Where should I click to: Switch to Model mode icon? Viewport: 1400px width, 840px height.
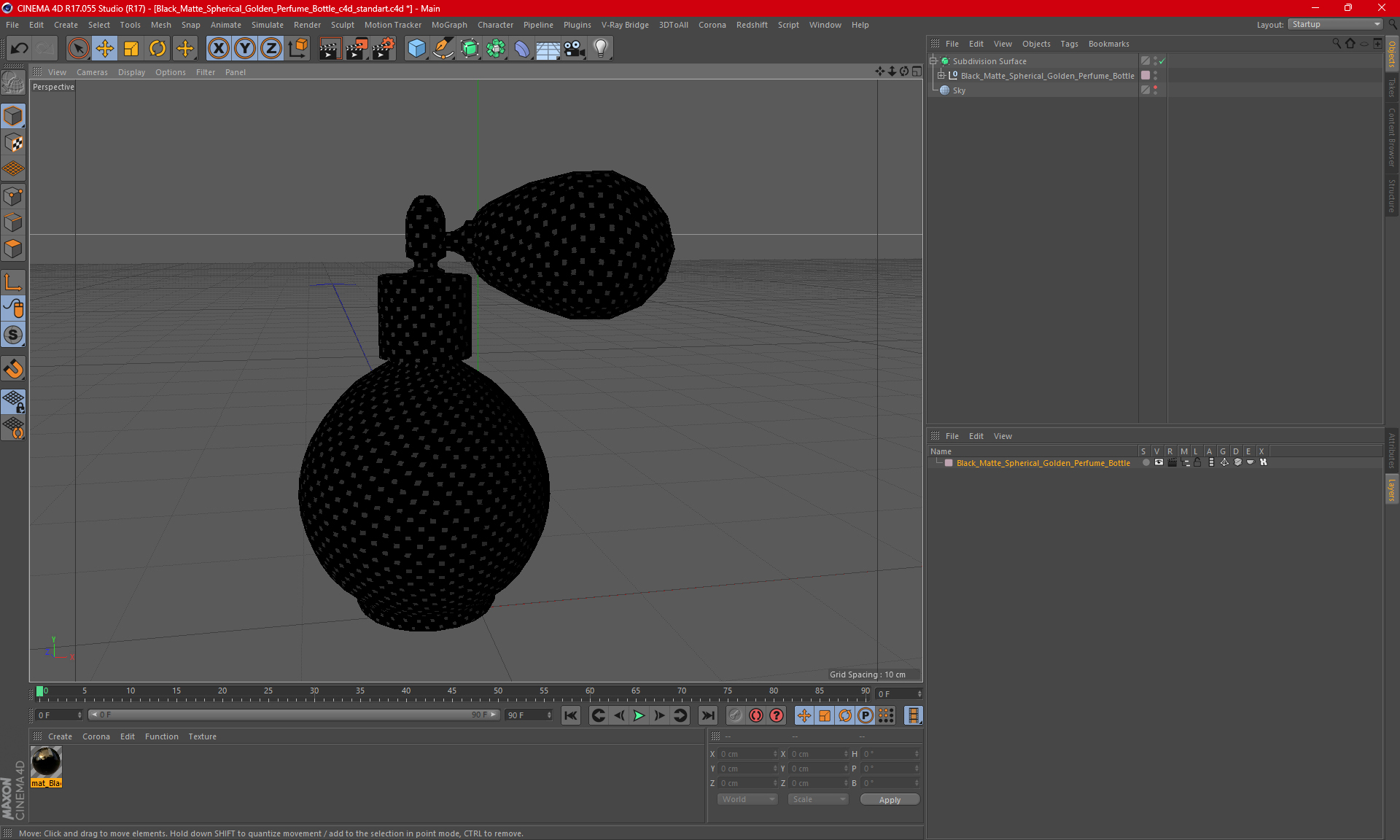coord(13,116)
